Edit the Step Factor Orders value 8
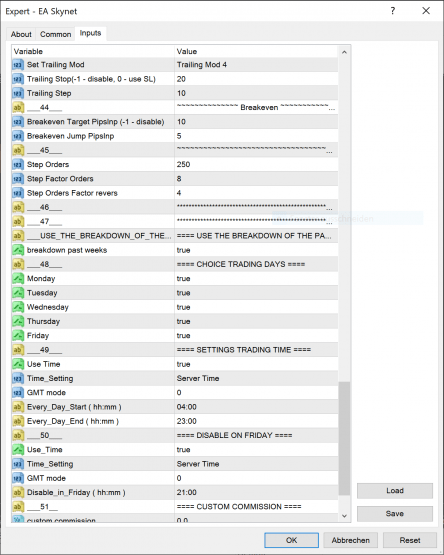 coord(256,179)
